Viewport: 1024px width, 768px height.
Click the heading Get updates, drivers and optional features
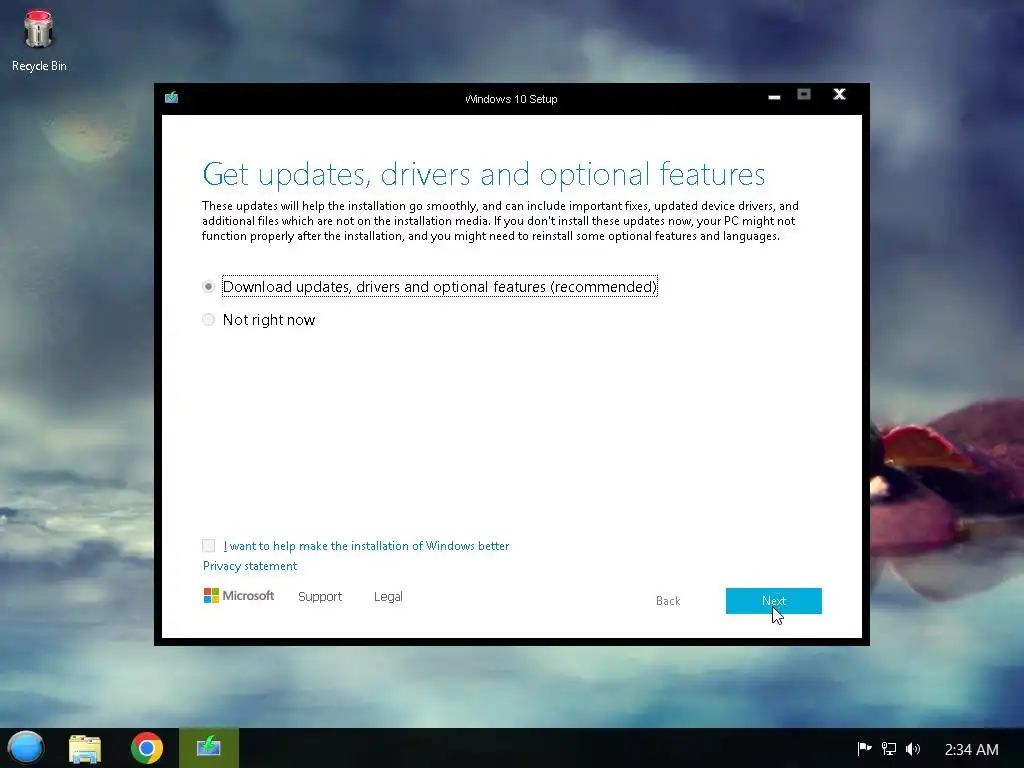pyautogui.click(x=484, y=174)
